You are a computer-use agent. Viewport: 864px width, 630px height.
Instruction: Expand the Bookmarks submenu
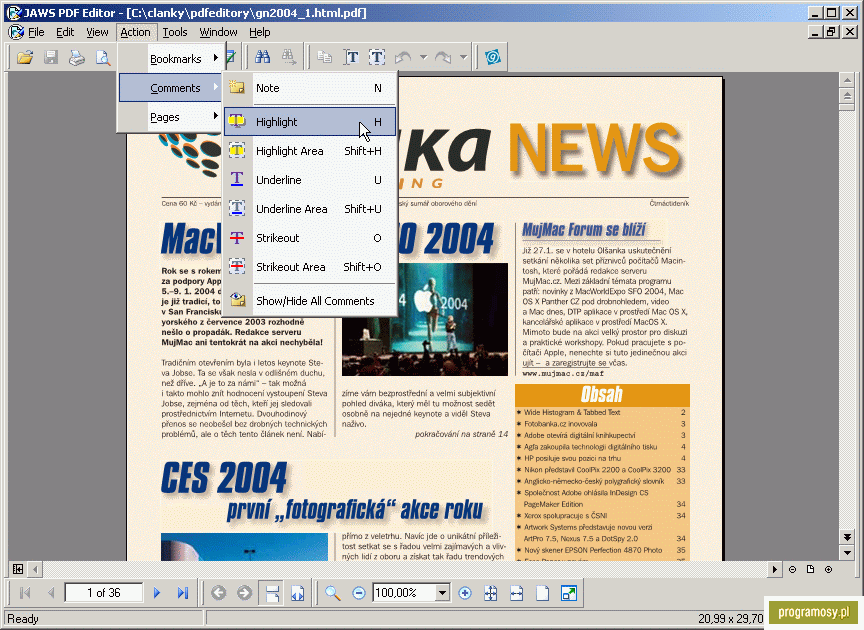tap(170, 58)
